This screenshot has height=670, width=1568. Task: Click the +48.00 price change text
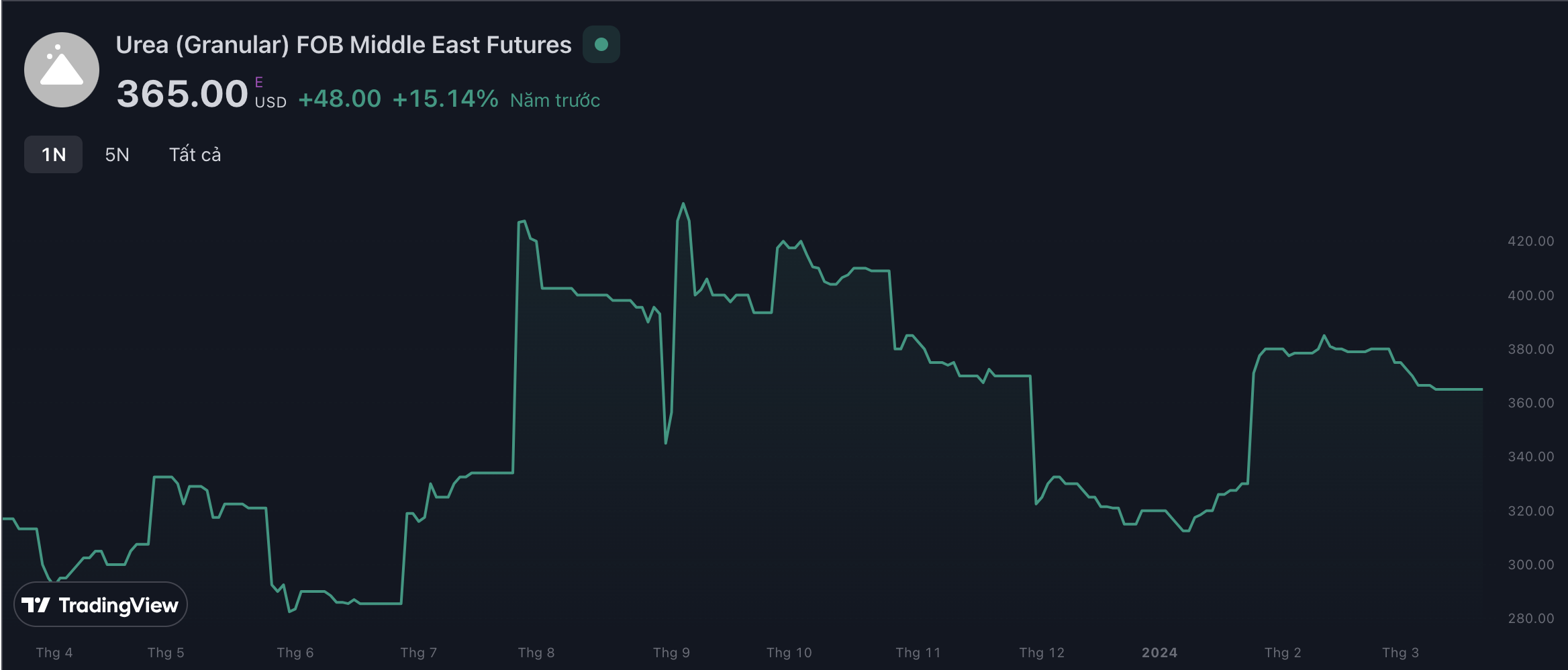(340, 99)
